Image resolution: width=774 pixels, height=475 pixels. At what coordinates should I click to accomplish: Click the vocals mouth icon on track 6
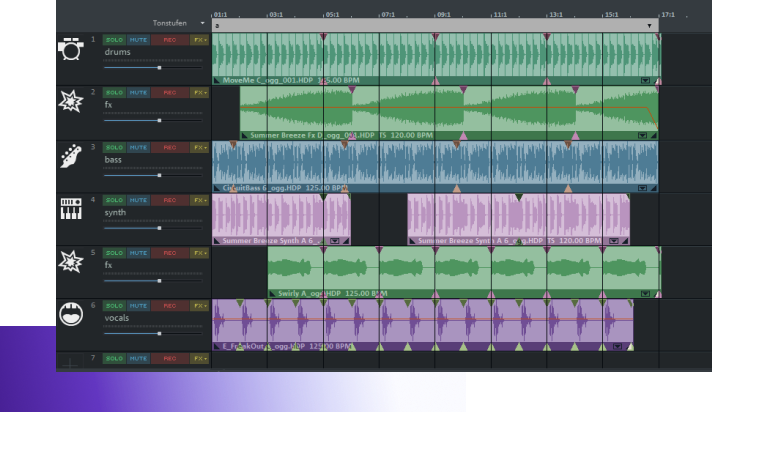click(x=71, y=314)
